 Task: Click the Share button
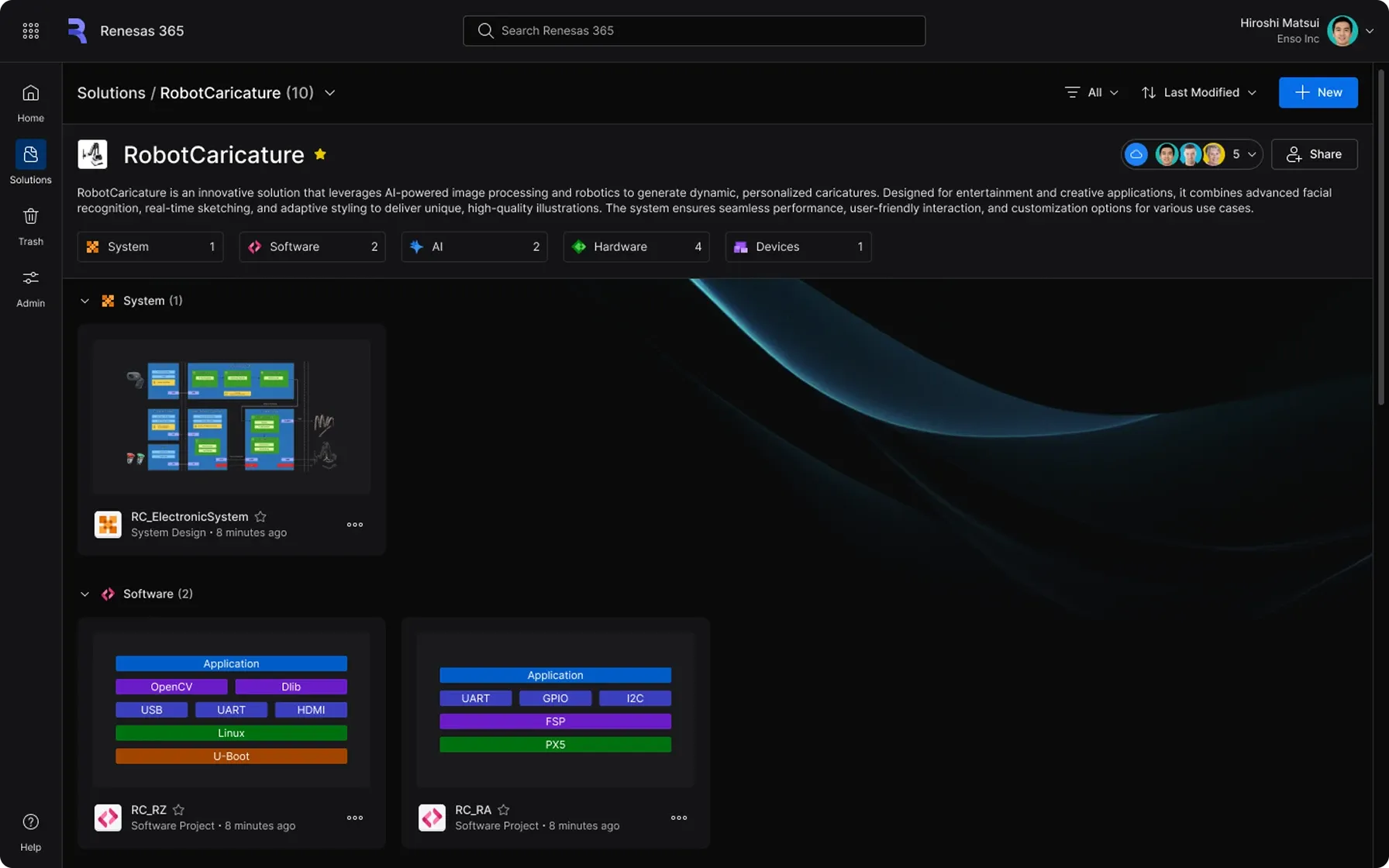click(x=1314, y=154)
